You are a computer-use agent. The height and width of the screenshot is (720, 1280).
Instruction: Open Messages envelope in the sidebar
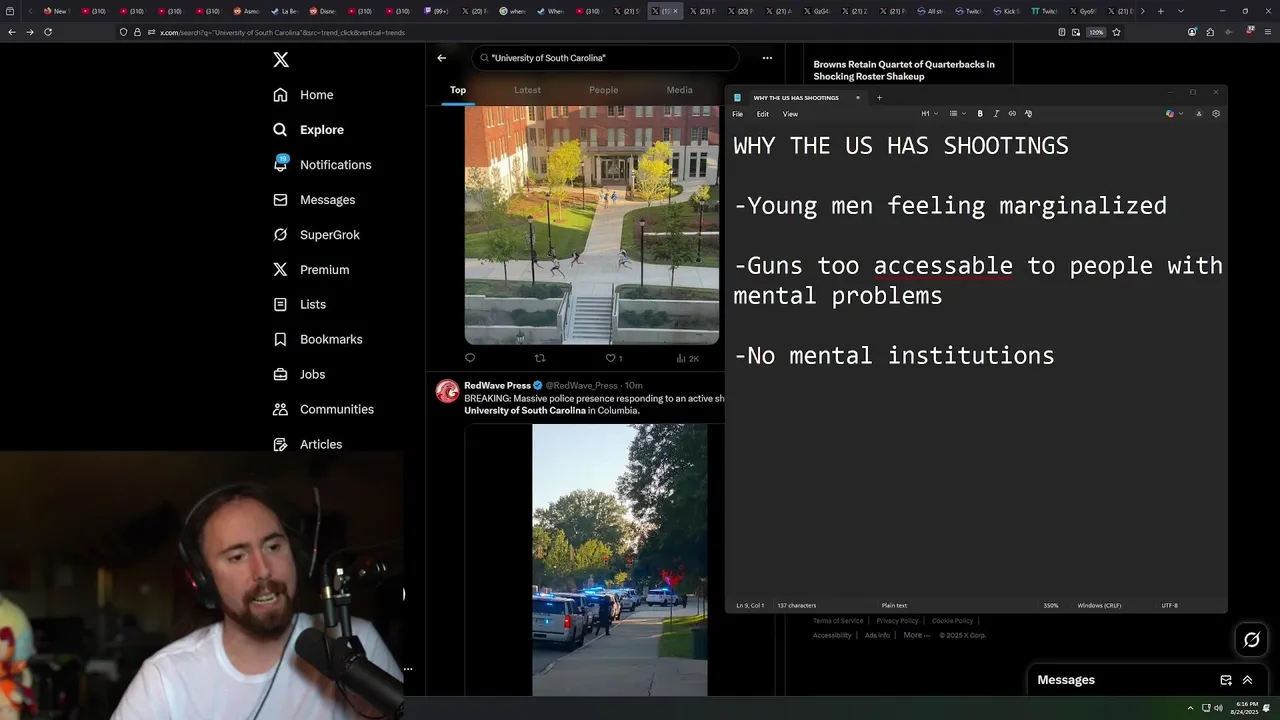(314, 200)
